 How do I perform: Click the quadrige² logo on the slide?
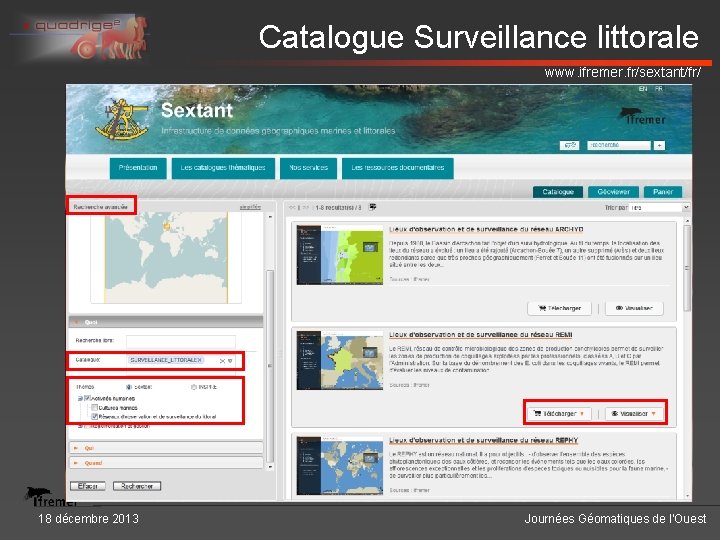click(x=79, y=37)
